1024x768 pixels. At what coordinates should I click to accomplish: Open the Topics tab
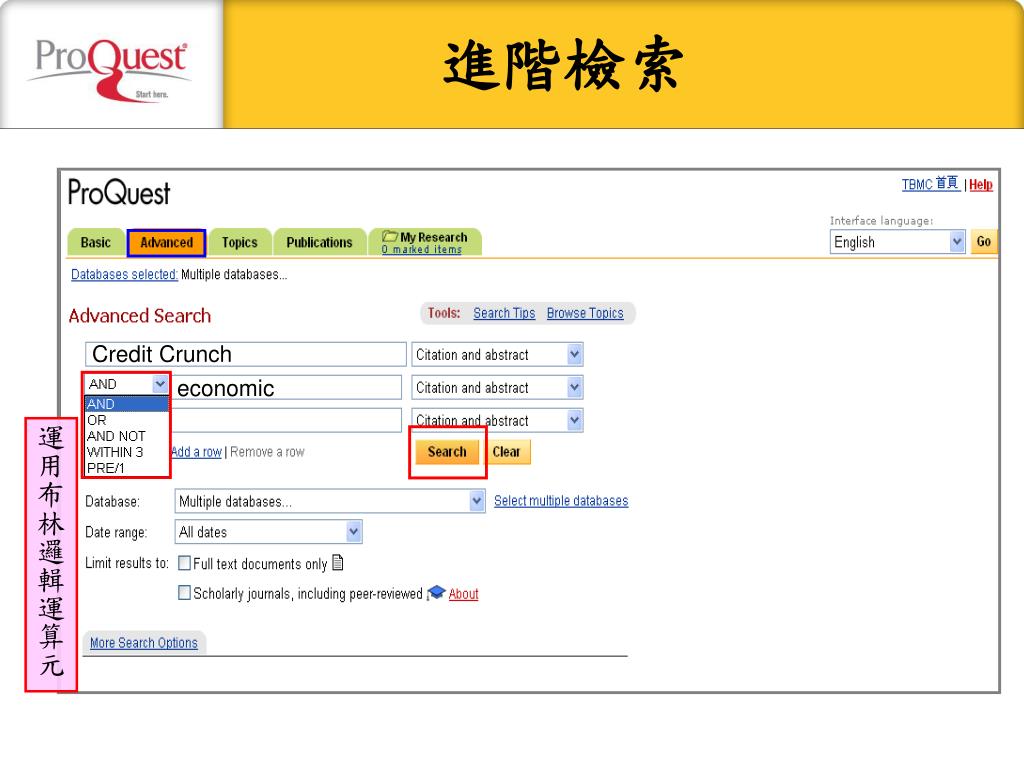click(240, 242)
